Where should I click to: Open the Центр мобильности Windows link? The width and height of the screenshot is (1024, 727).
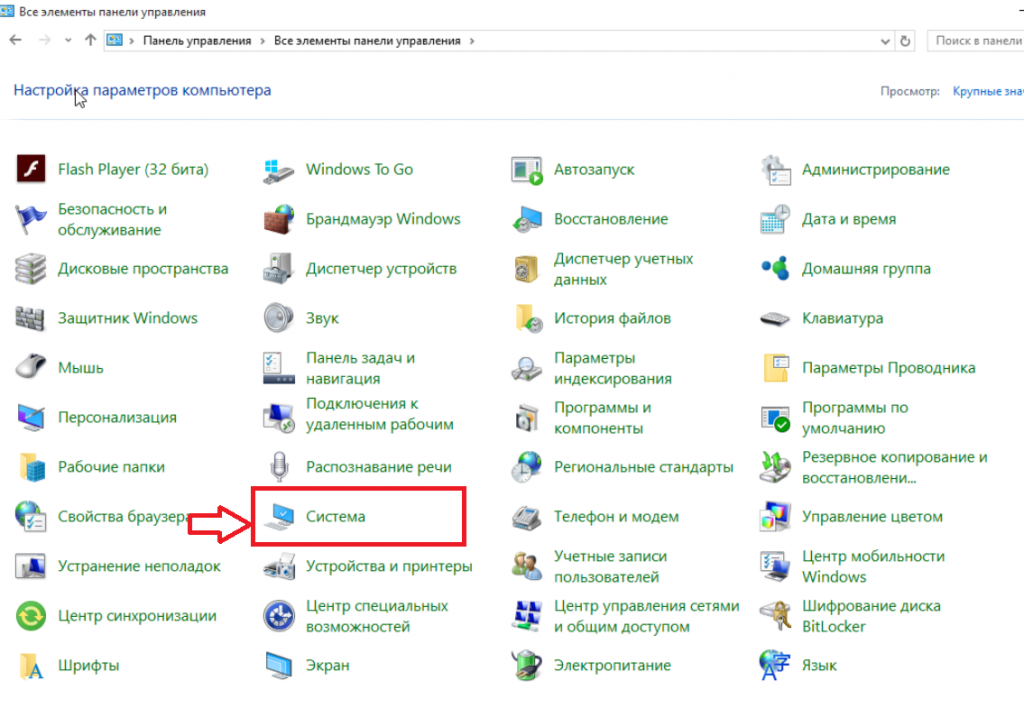(873, 566)
